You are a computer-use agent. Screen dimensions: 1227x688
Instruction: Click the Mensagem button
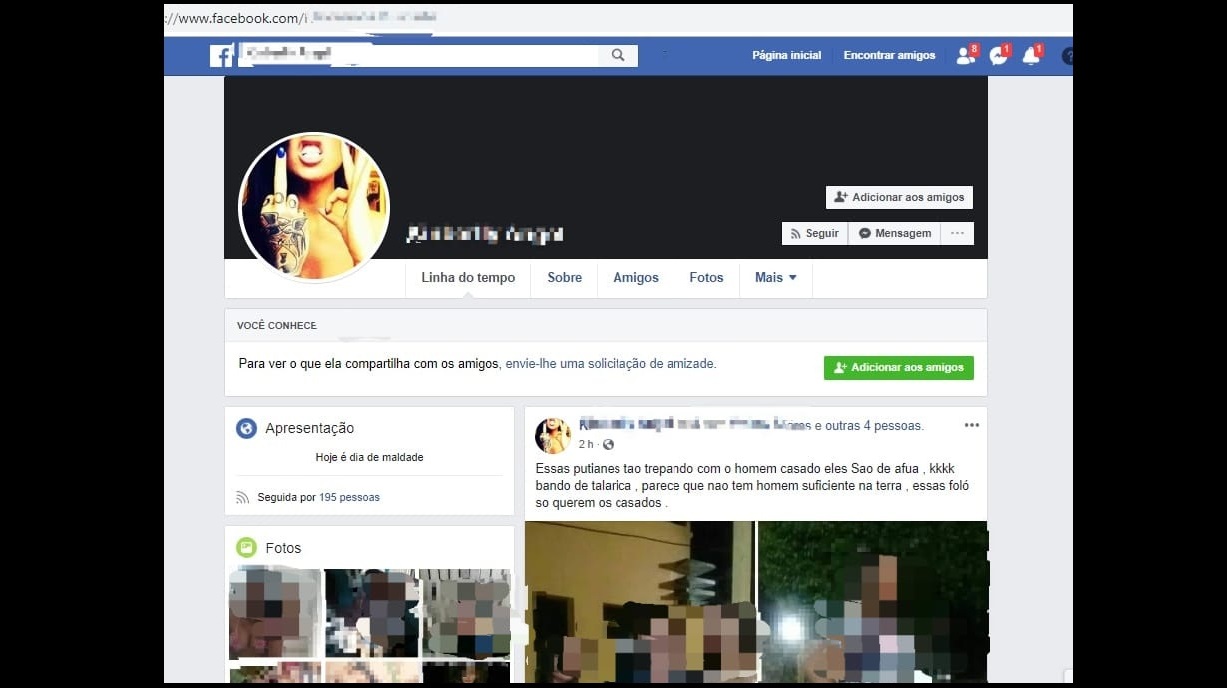(895, 233)
